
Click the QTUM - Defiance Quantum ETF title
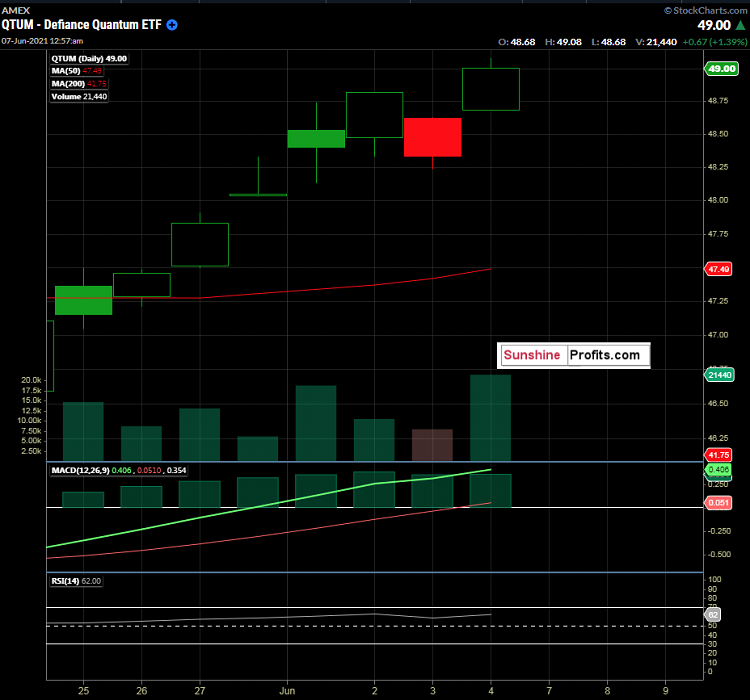[x=82, y=25]
